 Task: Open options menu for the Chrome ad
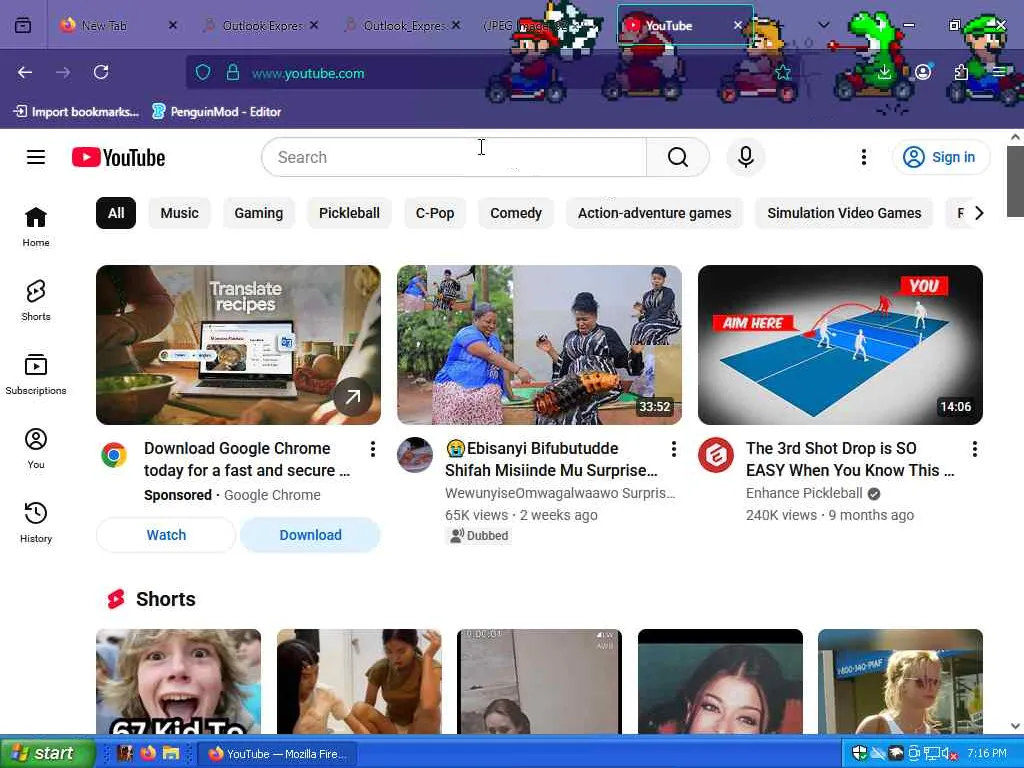point(372,449)
